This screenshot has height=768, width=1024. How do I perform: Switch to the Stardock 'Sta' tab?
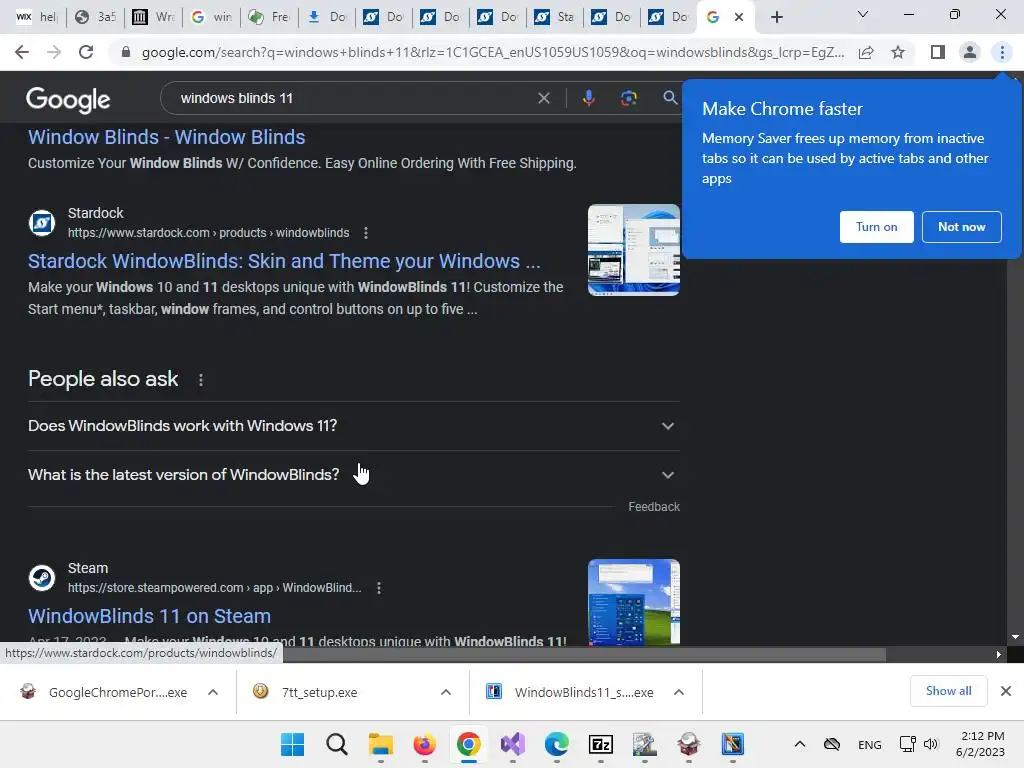click(554, 17)
